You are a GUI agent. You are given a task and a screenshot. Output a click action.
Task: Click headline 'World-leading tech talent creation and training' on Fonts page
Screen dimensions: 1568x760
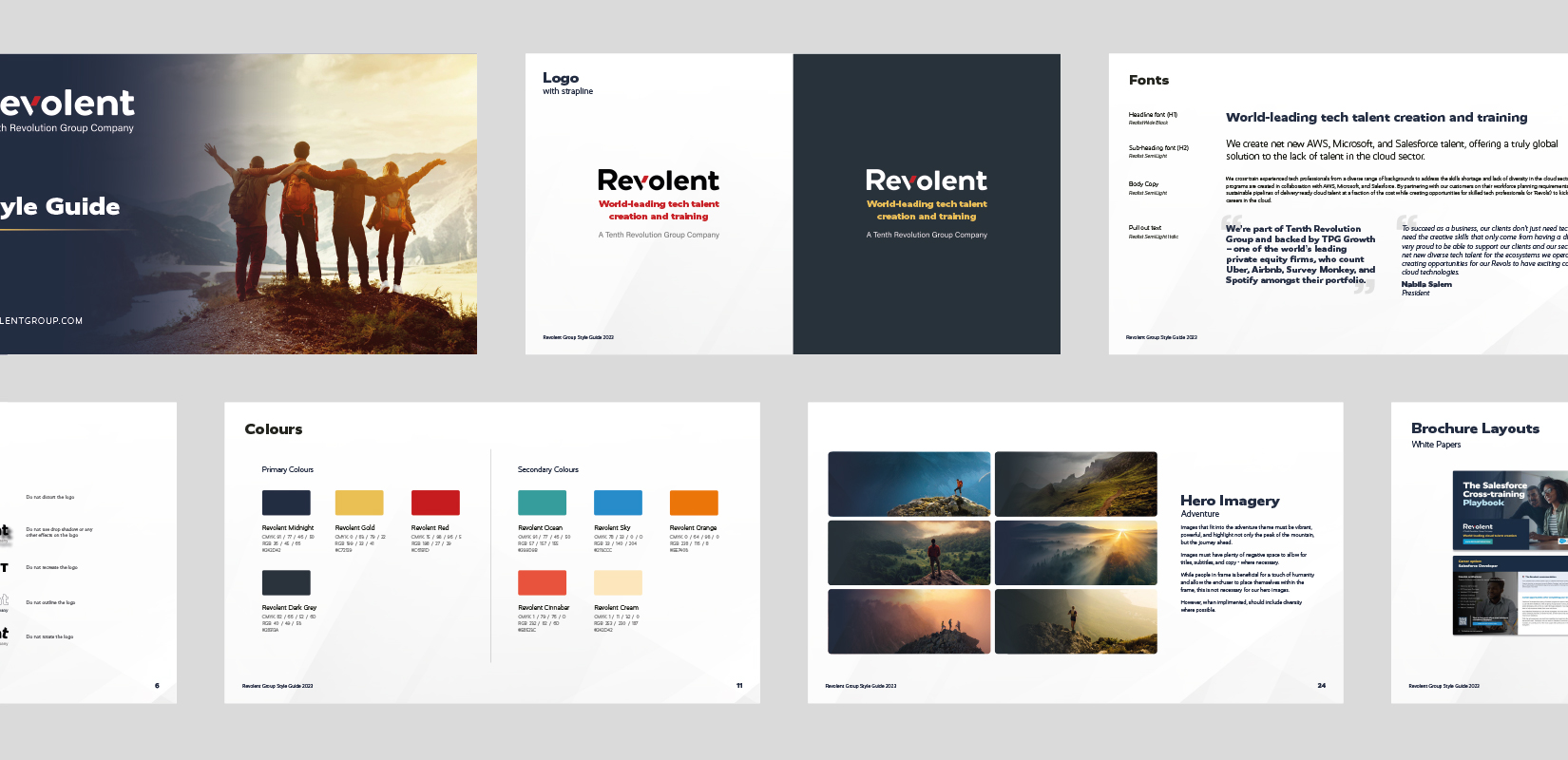[1377, 117]
